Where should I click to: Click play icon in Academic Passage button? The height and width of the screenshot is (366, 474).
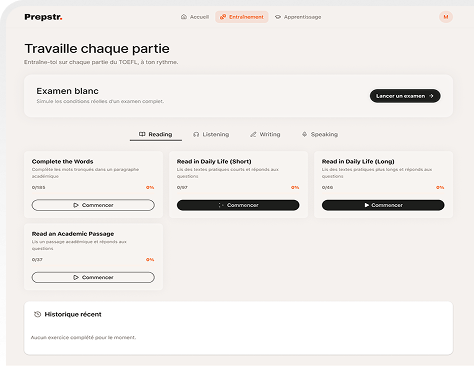point(76,277)
